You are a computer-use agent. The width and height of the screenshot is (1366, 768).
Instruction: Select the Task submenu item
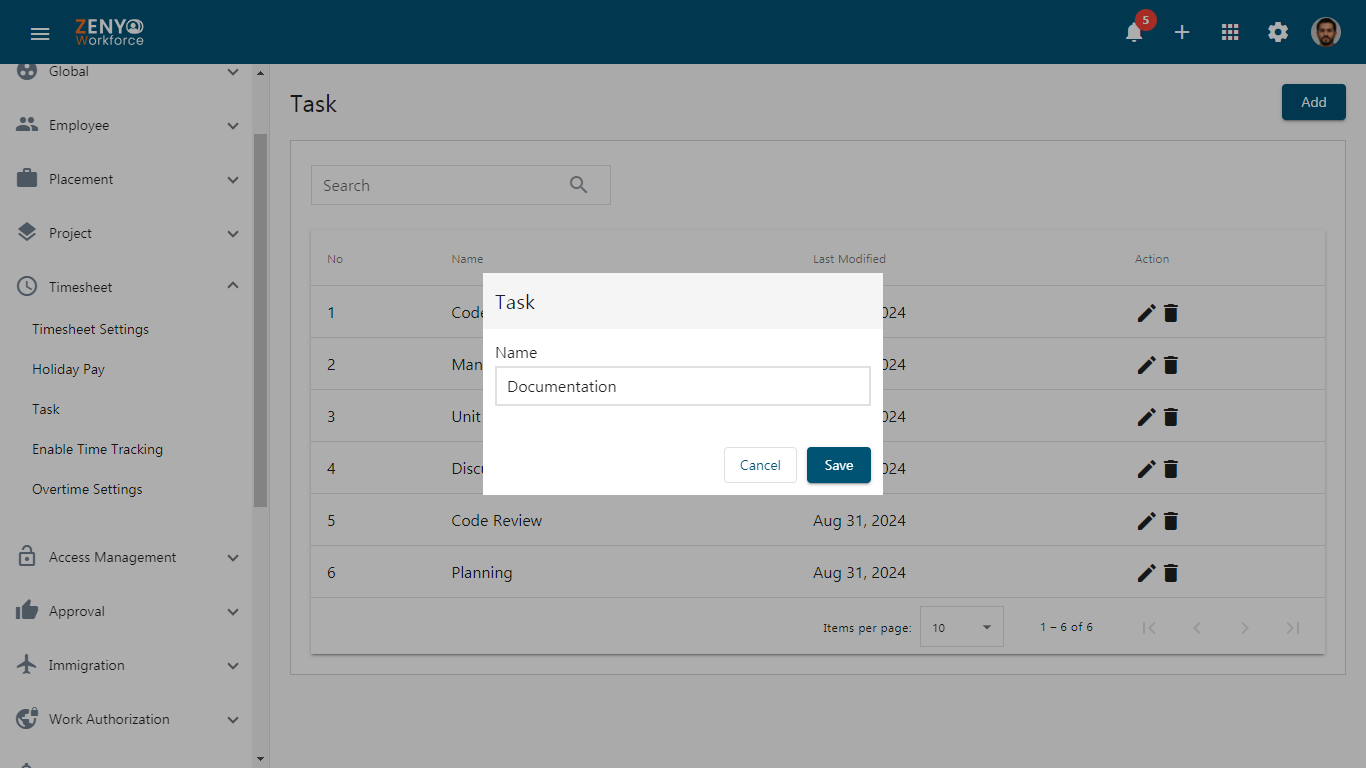46,409
